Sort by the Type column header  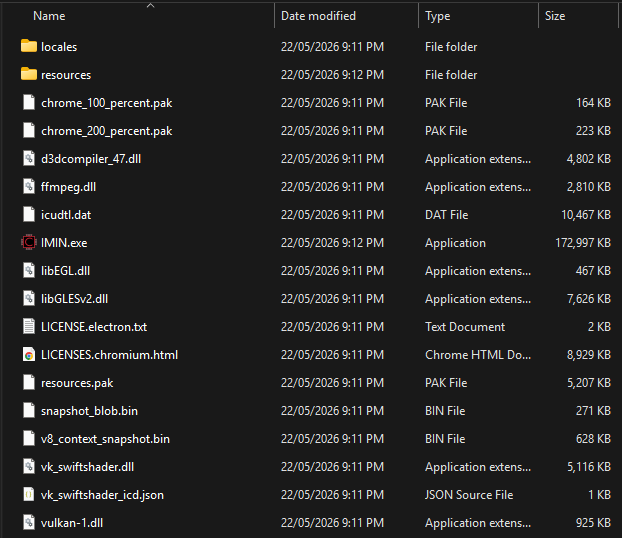click(438, 16)
